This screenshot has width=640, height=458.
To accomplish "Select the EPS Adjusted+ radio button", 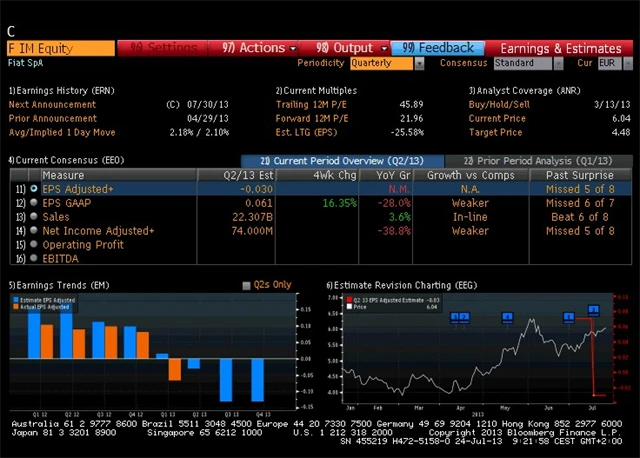I will (x=34, y=189).
